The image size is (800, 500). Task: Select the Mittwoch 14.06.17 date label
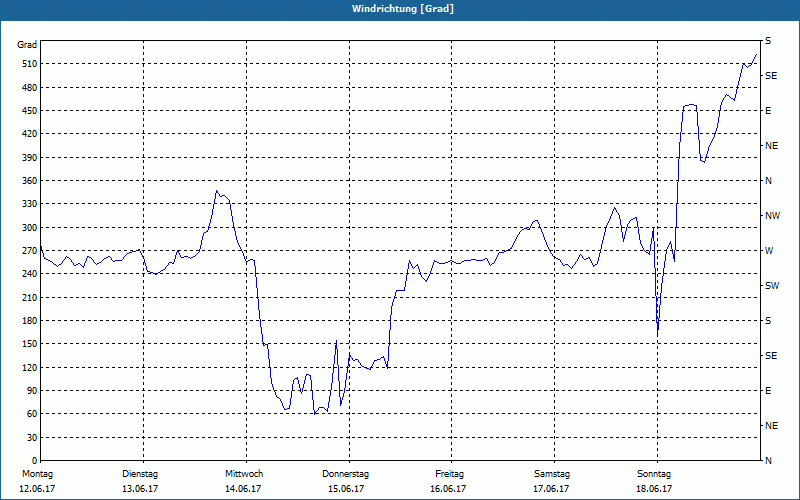(243, 481)
